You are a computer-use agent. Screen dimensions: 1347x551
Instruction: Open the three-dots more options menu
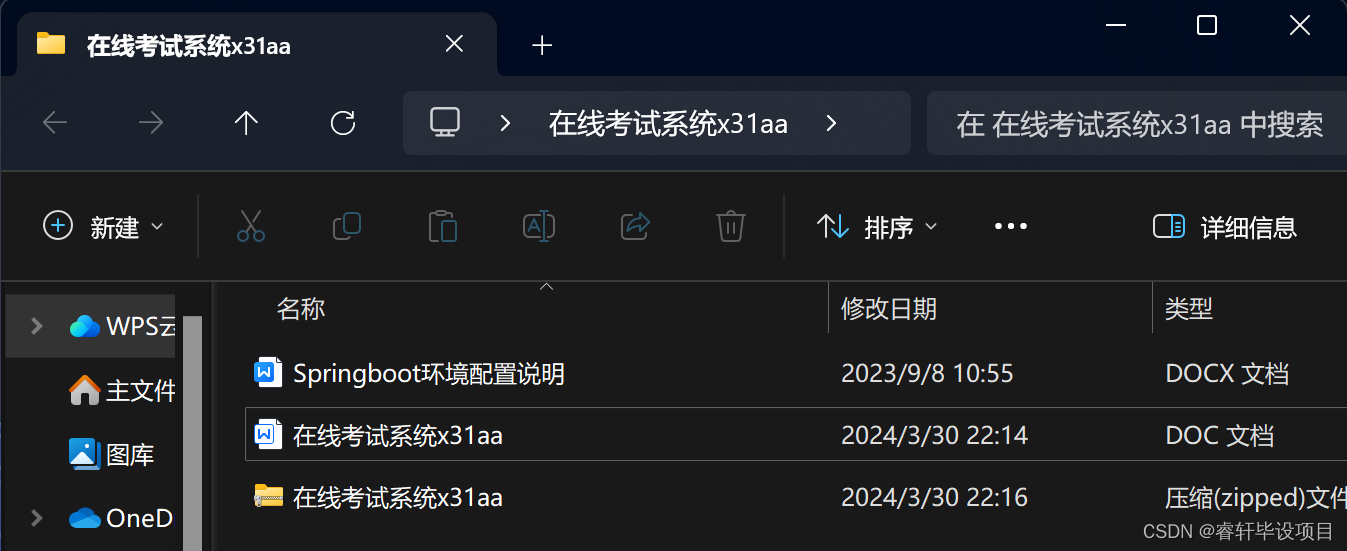(1011, 227)
